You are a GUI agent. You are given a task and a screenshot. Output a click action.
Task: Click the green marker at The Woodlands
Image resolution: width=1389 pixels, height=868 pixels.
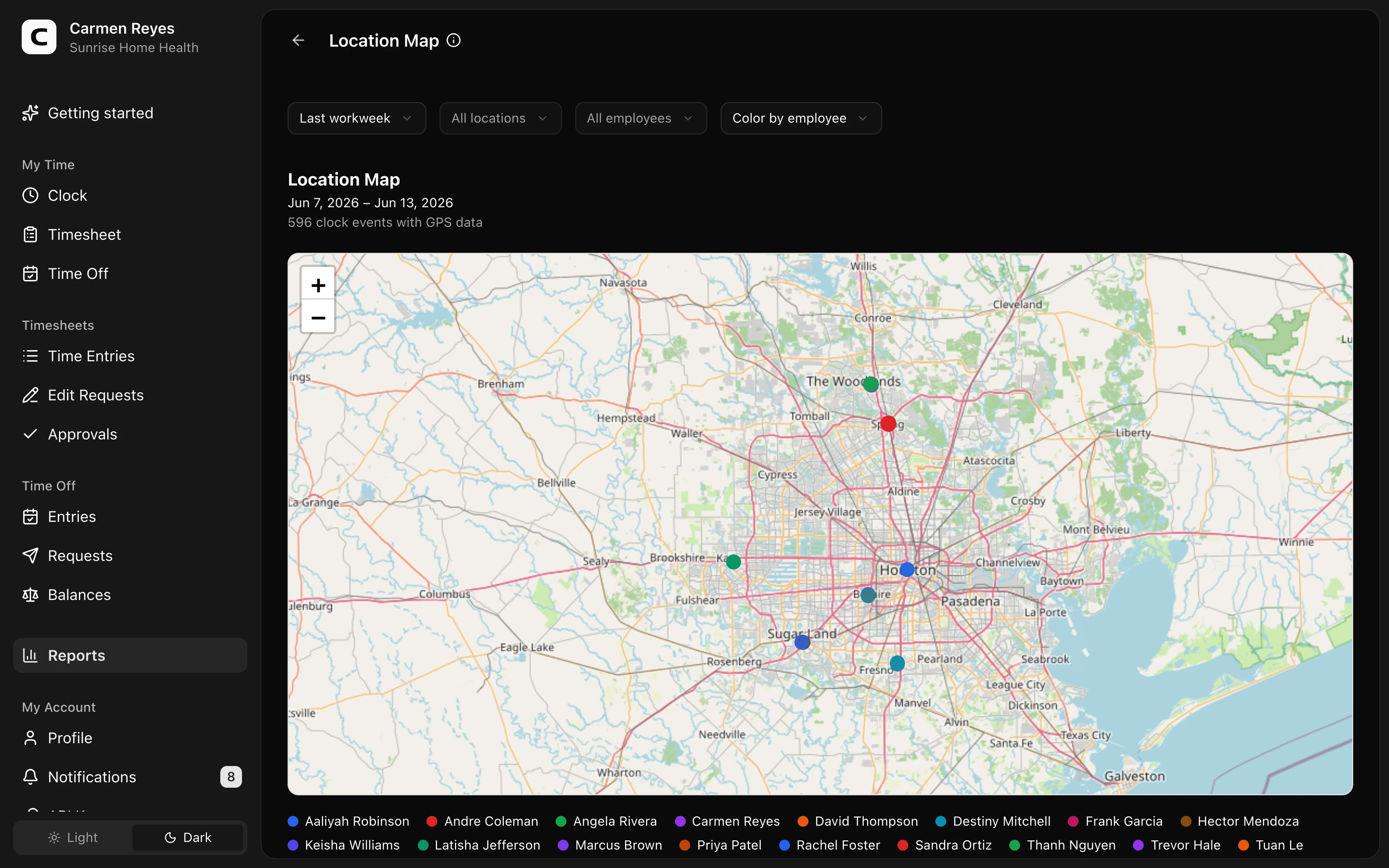point(871,383)
